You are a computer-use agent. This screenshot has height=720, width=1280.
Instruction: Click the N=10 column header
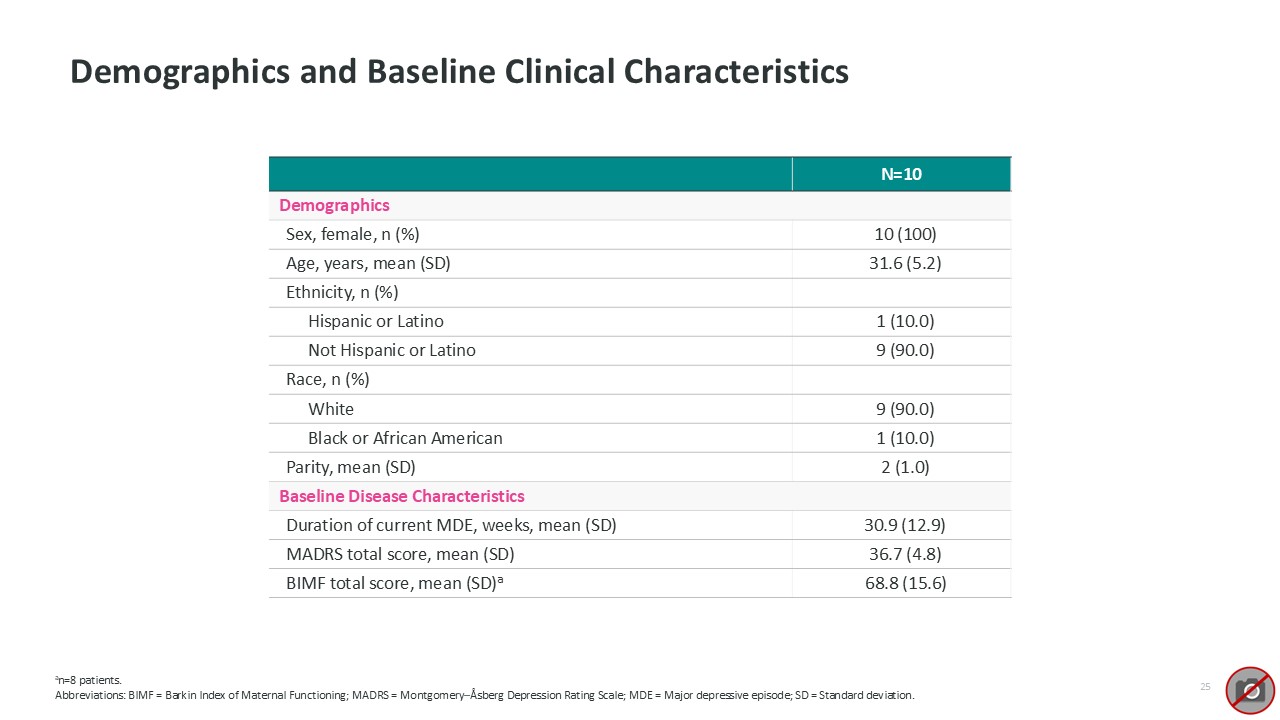click(x=901, y=174)
